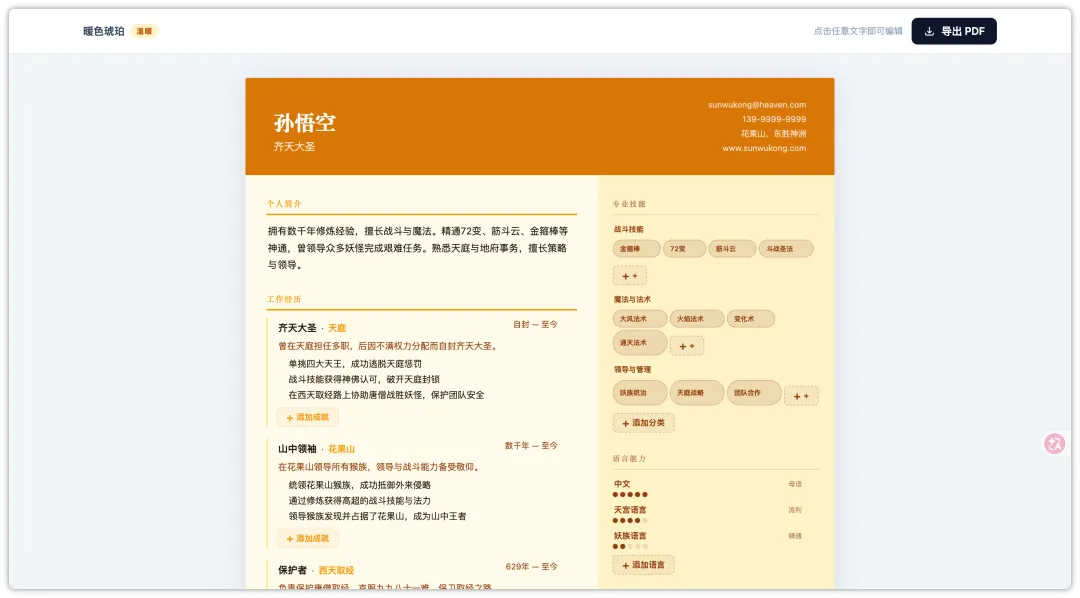The image size is (1080, 598).
Task: Click the 温暖 badge beside the title
Action: (144, 31)
